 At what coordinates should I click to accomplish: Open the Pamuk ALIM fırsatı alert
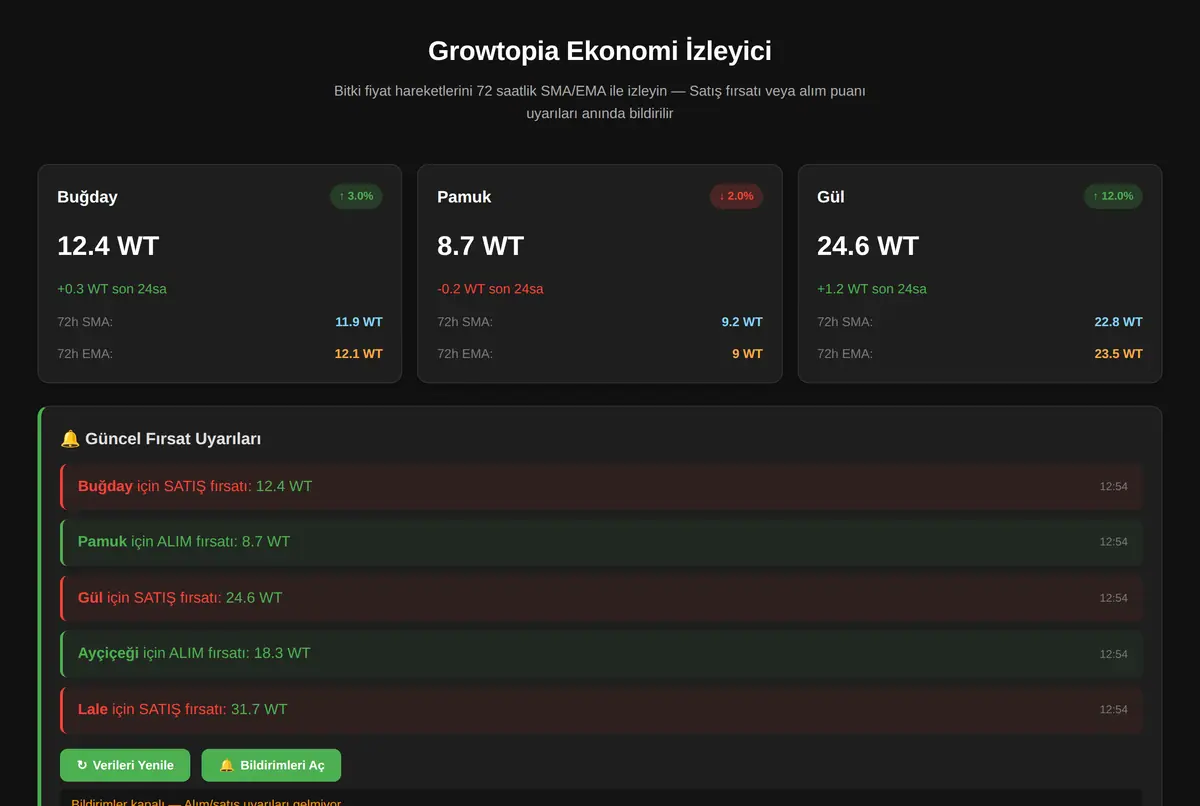(601, 541)
